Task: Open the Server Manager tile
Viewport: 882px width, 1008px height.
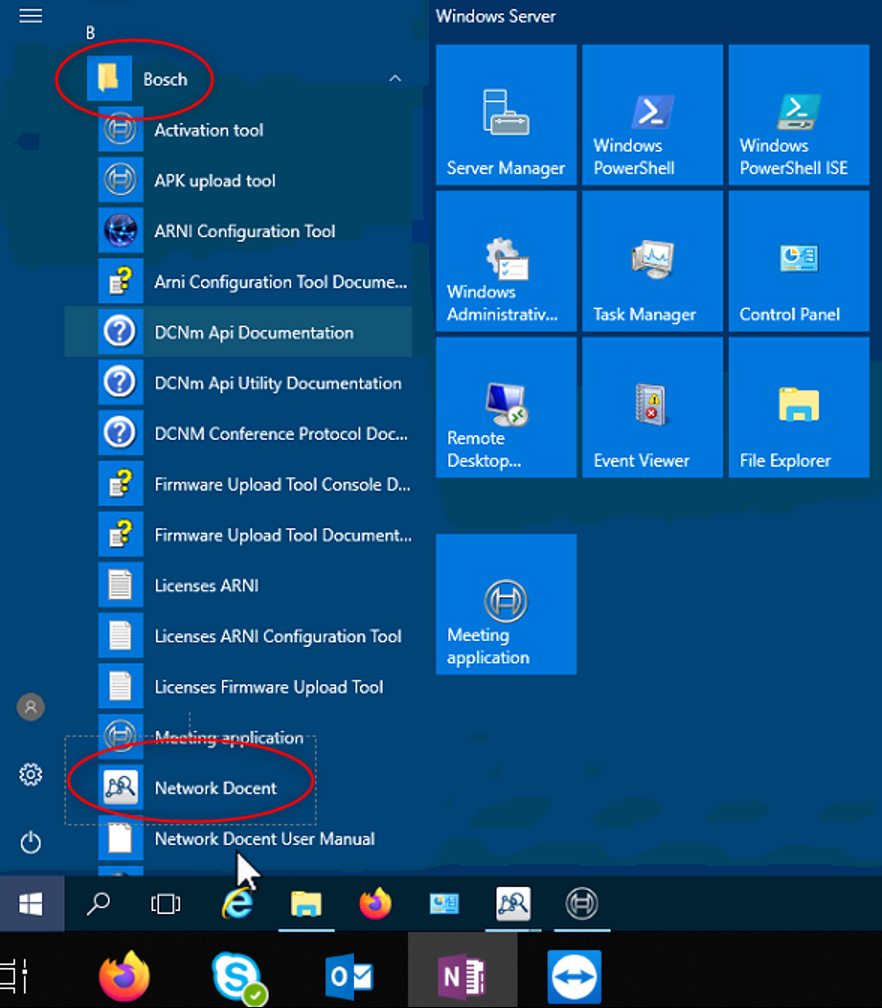Action: [x=506, y=115]
